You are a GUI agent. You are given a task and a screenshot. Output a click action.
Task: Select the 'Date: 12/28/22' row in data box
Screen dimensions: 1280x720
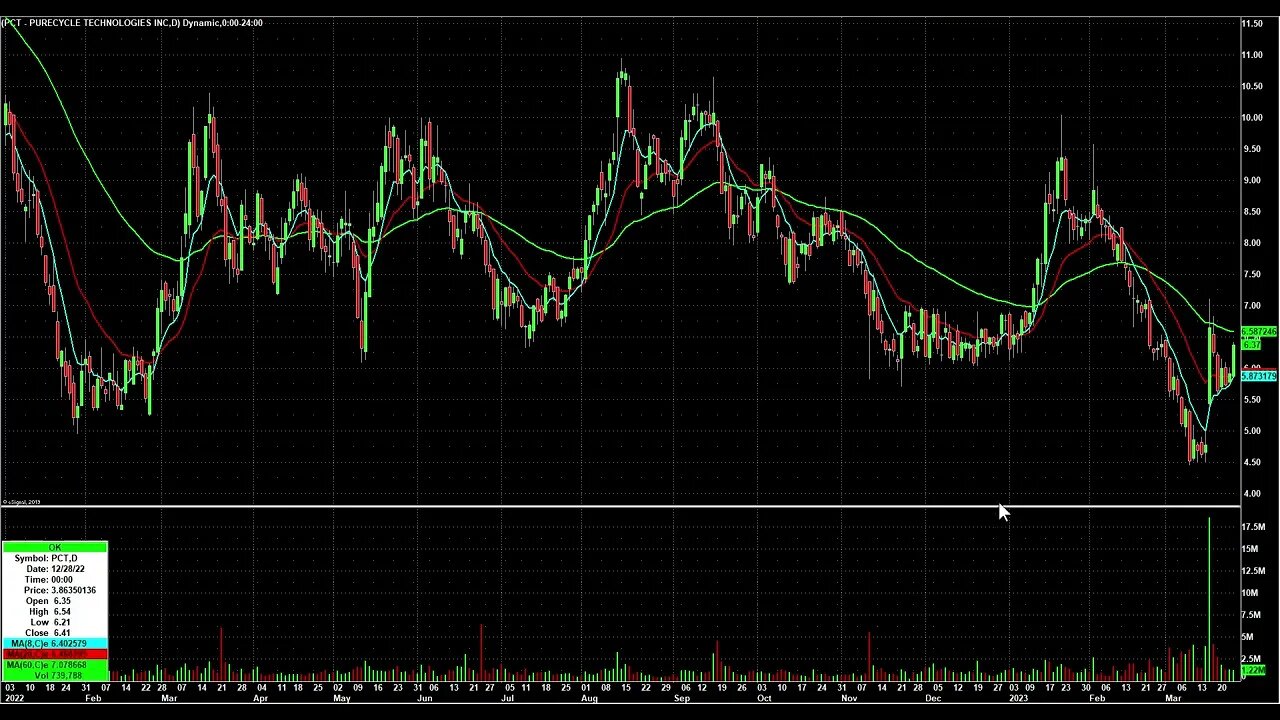tap(55, 569)
